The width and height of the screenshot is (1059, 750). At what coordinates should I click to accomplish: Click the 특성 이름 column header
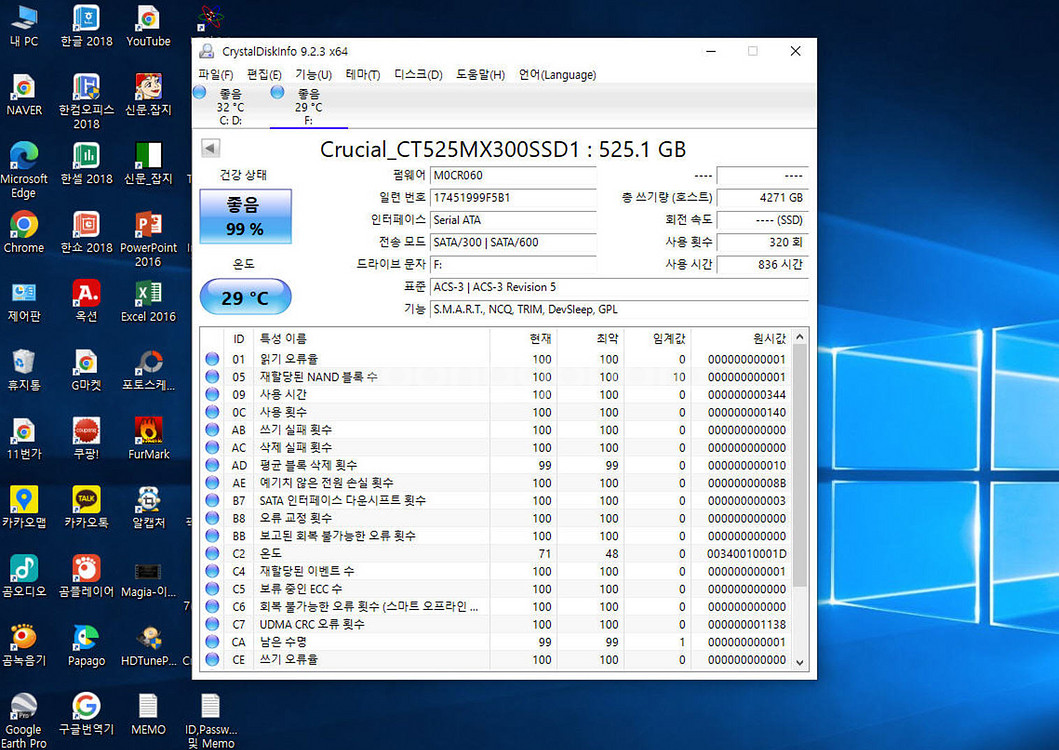tap(371, 339)
